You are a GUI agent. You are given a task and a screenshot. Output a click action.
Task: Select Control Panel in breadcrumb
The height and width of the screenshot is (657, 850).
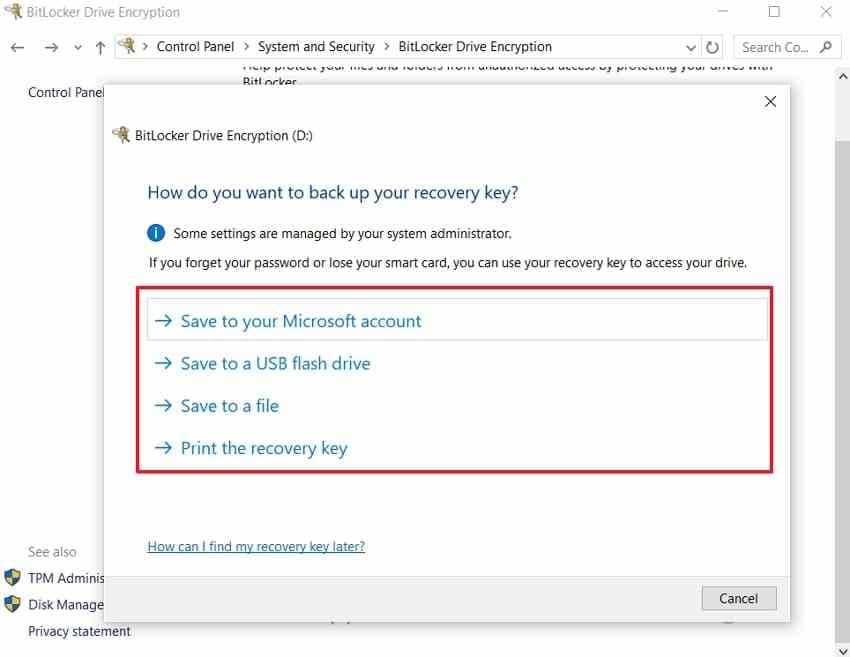pos(195,47)
